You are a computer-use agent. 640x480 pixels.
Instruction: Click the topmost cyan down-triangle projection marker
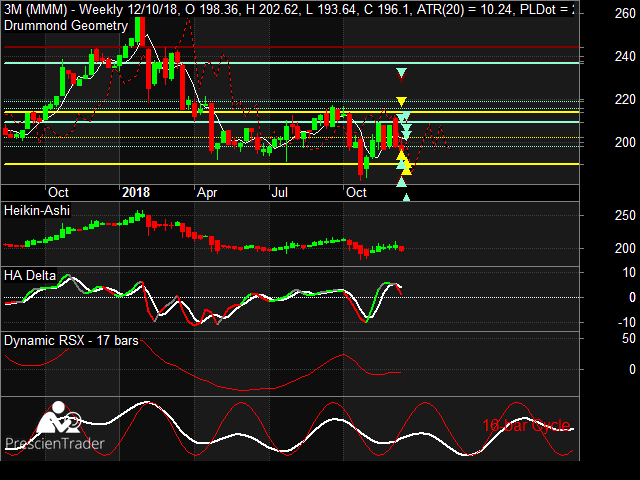[401, 73]
